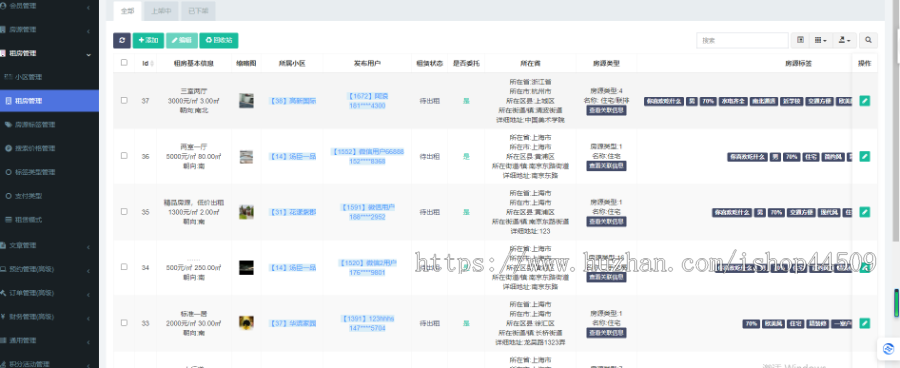Open the 【37】 community link in row 33
900x368 pixels.
click(x=292, y=323)
